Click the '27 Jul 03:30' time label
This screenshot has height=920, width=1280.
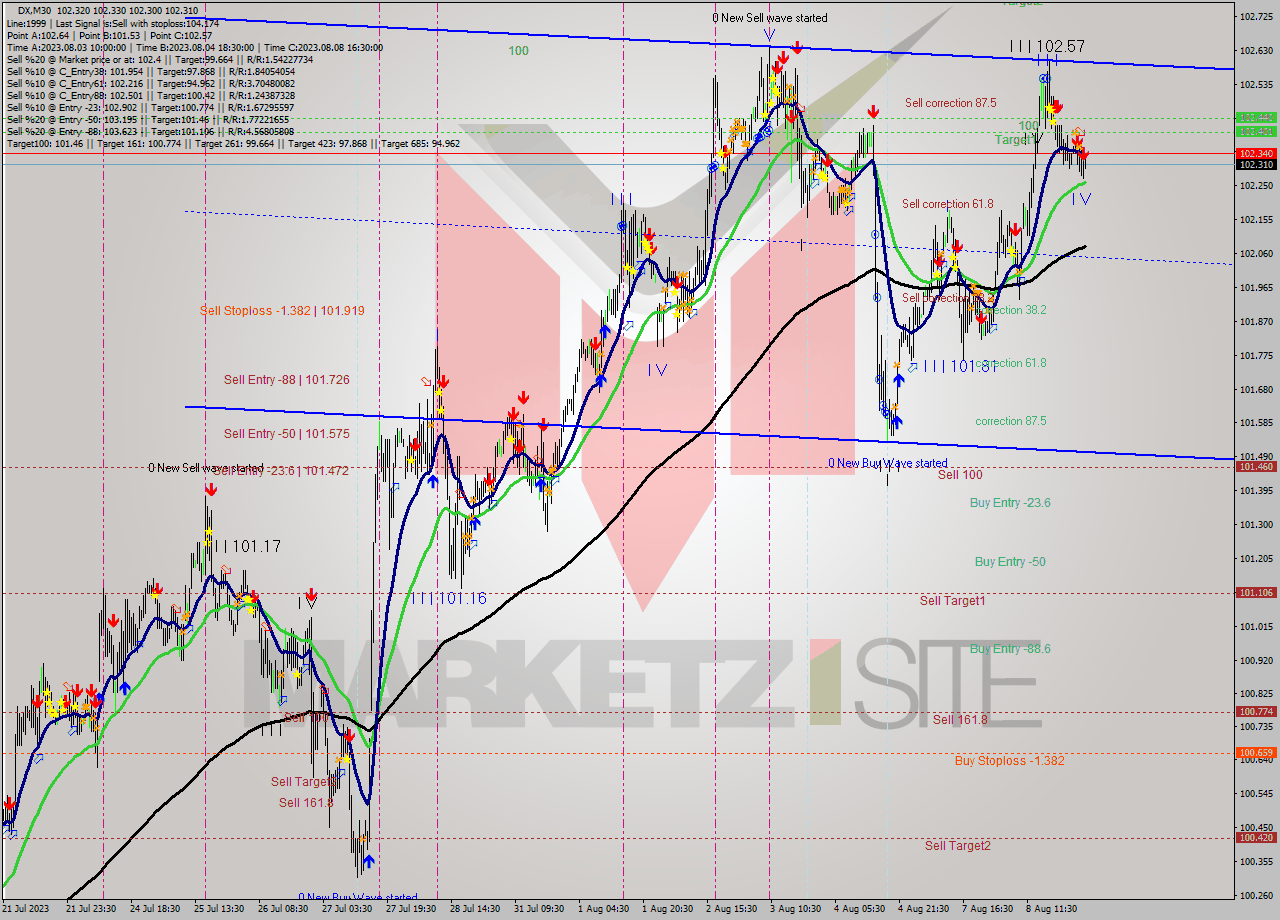pyautogui.click(x=346, y=909)
